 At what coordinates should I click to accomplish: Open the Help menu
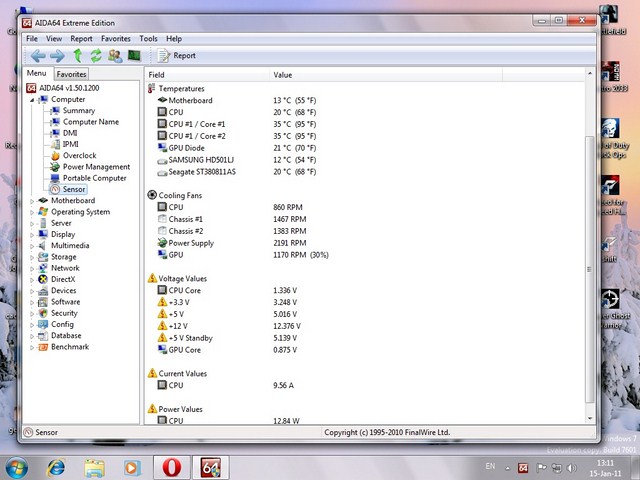[x=174, y=39]
